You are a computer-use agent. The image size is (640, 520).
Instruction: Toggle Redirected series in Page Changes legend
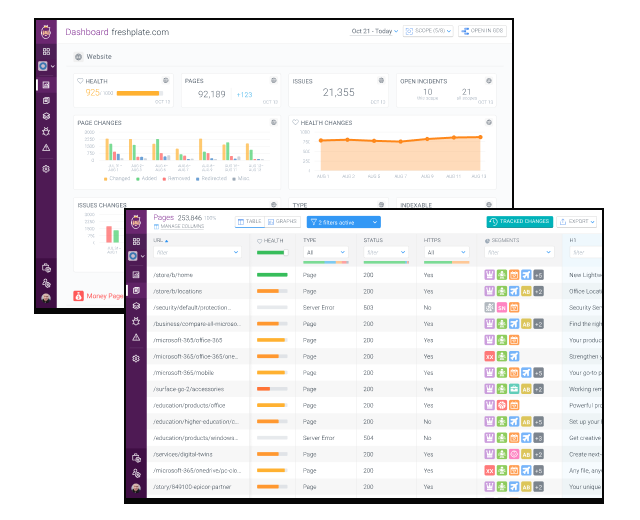pyautogui.click(x=211, y=178)
